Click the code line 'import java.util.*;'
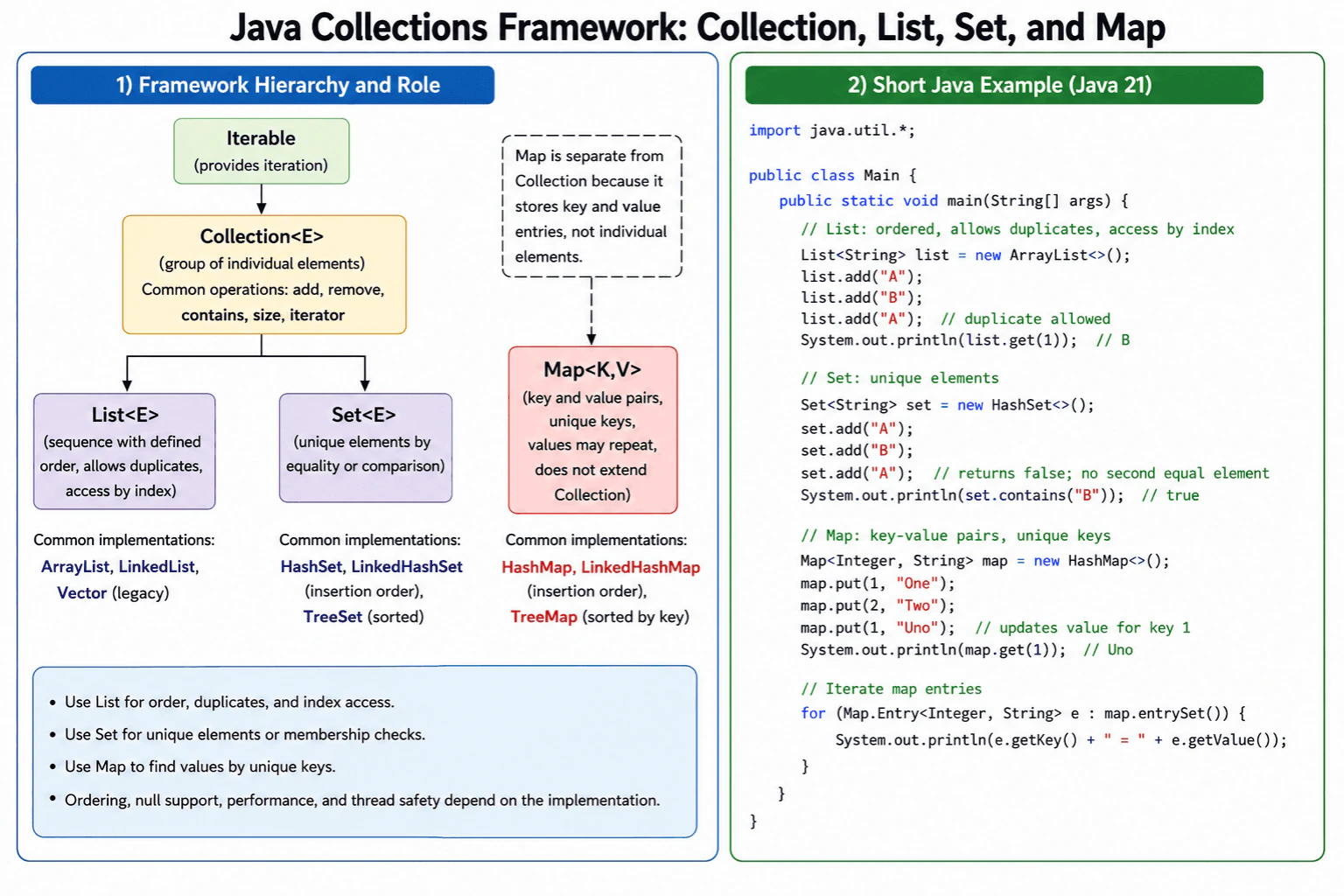Image resolution: width=1344 pixels, height=896 pixels. pyautogui.click(x=832, y=130)
